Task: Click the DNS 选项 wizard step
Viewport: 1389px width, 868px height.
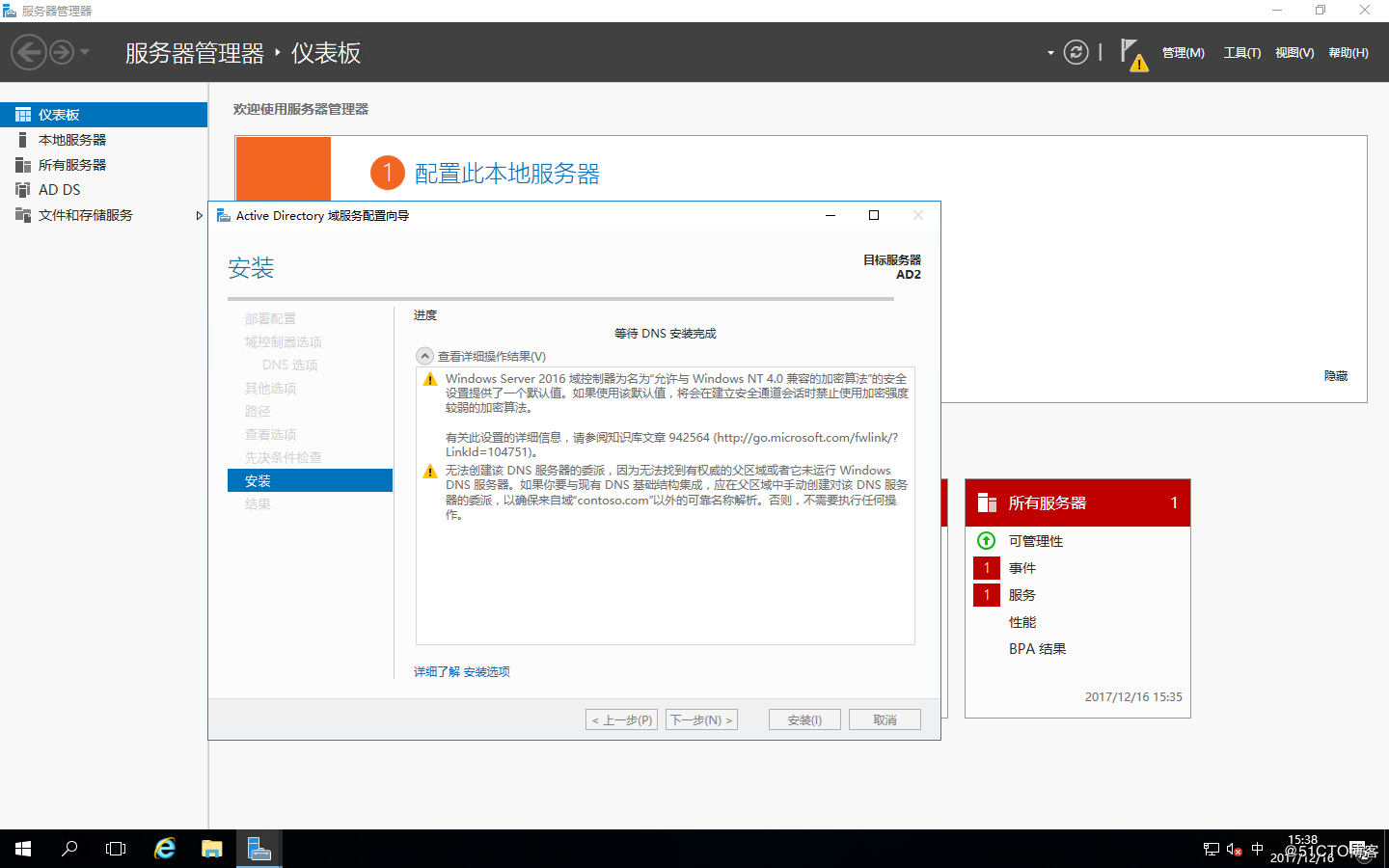Action: 290,365
